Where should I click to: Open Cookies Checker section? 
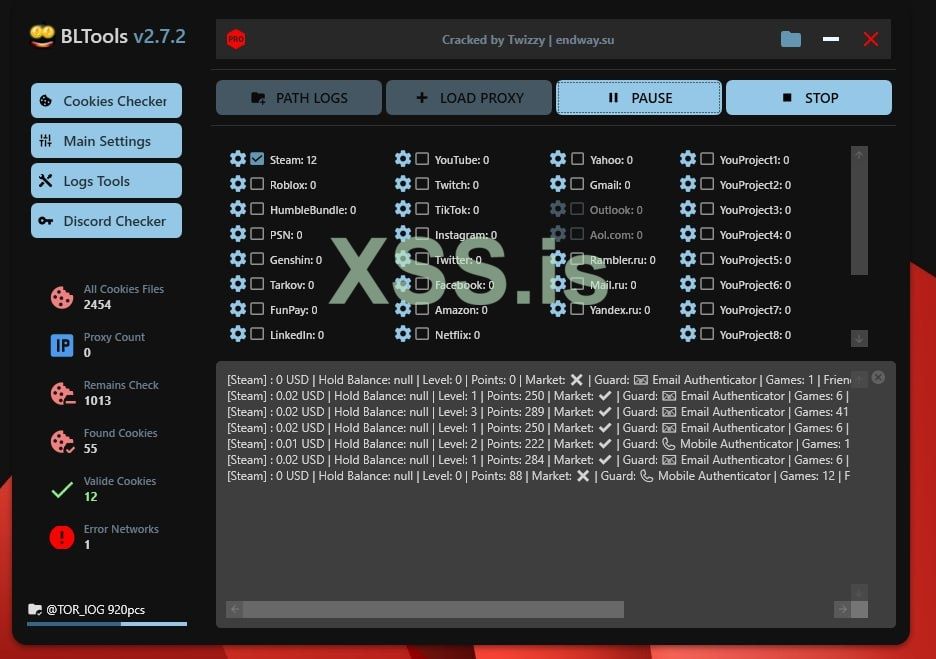pyautogui.click(x=106, y=100)
